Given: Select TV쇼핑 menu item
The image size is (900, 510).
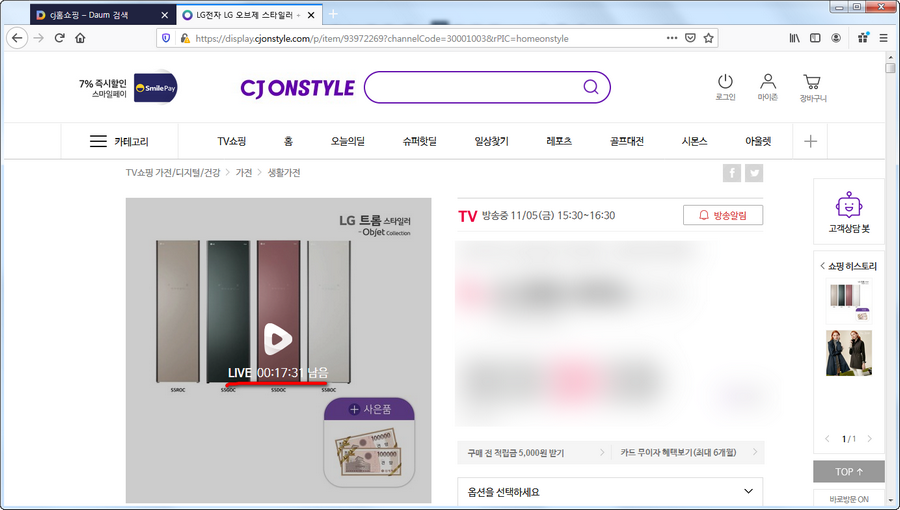Looking at the screenshot, I should (232, 141).
